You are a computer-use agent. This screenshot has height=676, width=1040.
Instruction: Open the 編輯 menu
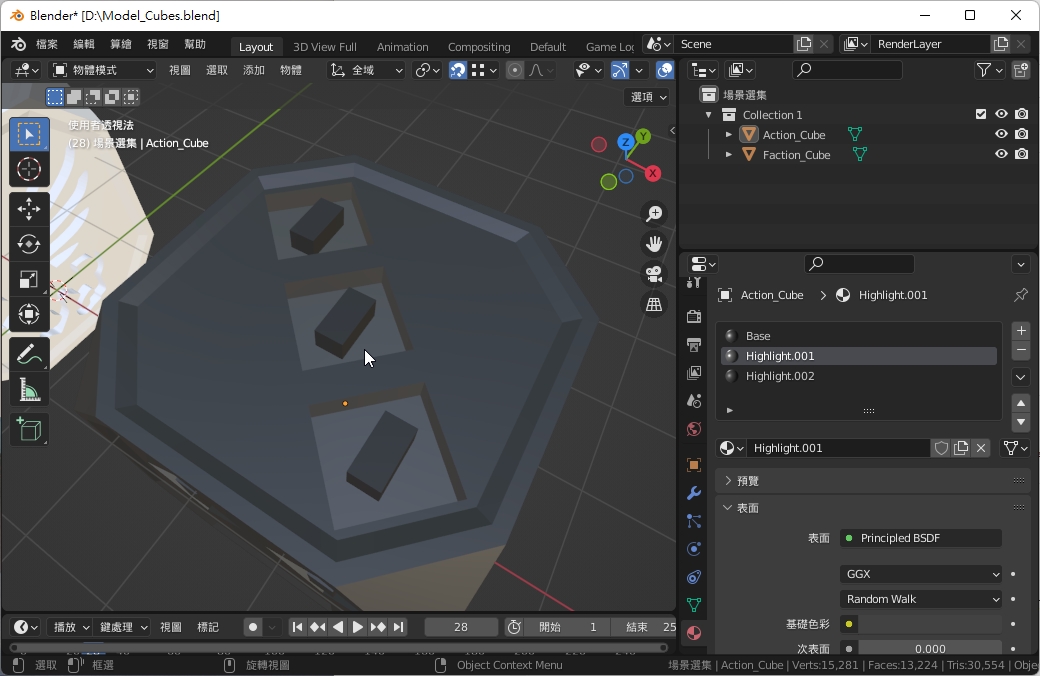click(84, 45)
